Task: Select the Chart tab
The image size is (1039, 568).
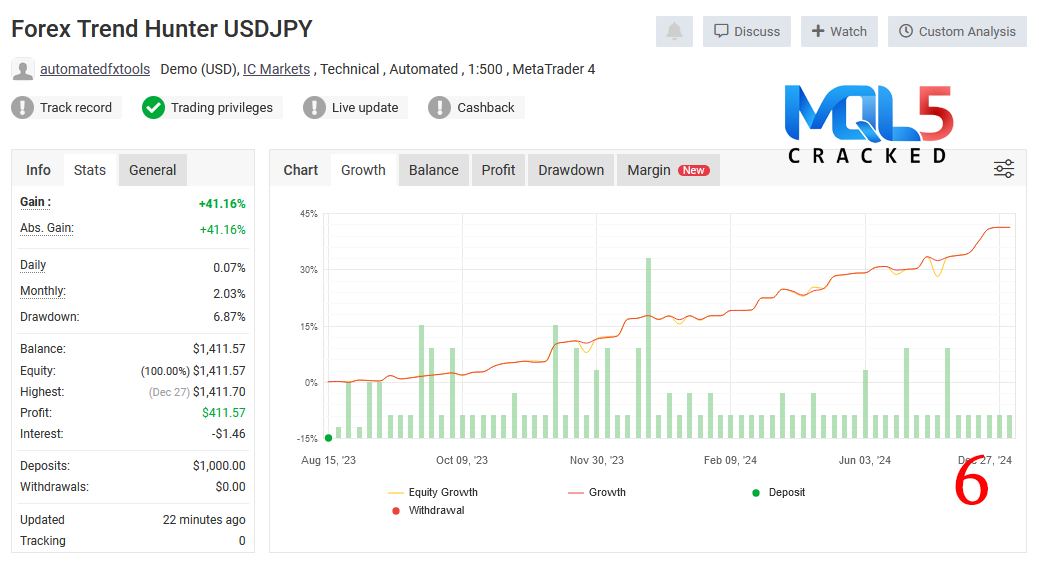Action: [301, 170]
